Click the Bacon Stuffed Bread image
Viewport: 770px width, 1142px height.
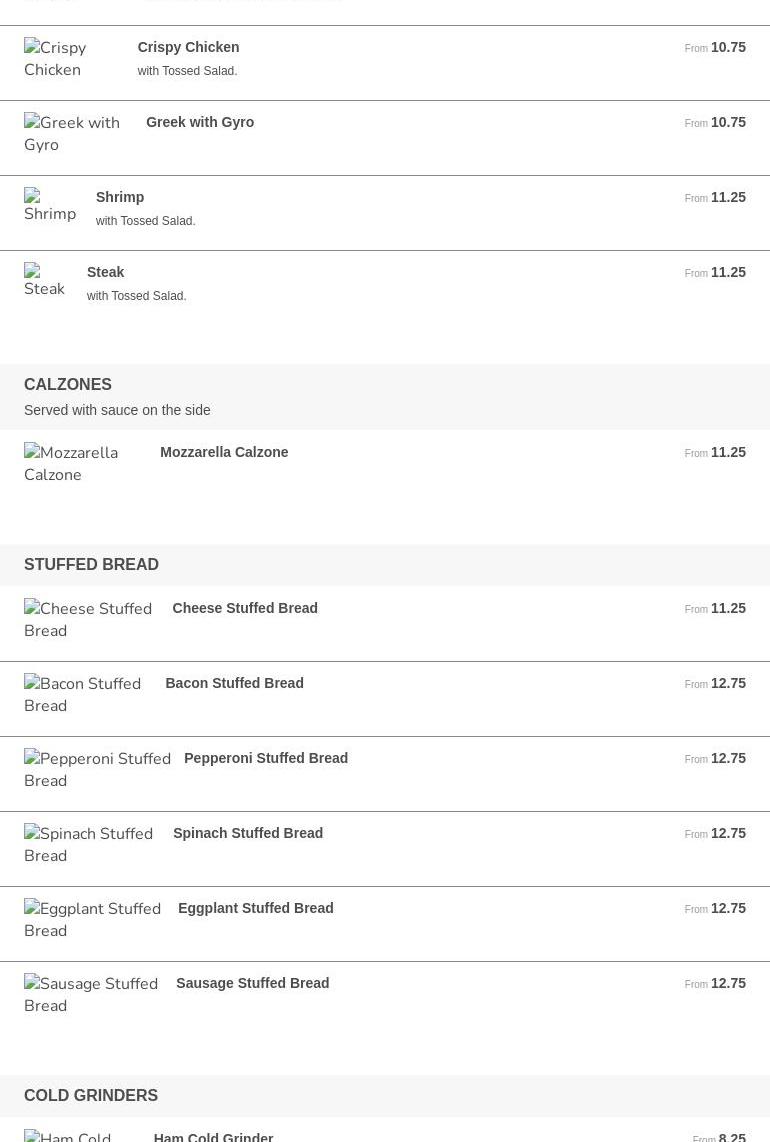84,695
